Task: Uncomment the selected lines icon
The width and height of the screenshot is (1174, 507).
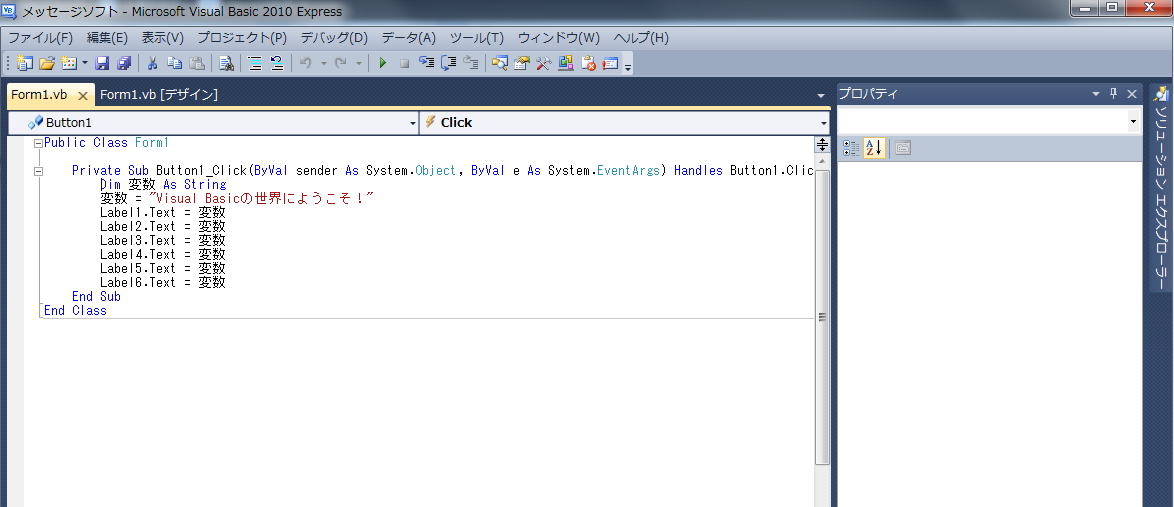Action: tap(277, 64)
